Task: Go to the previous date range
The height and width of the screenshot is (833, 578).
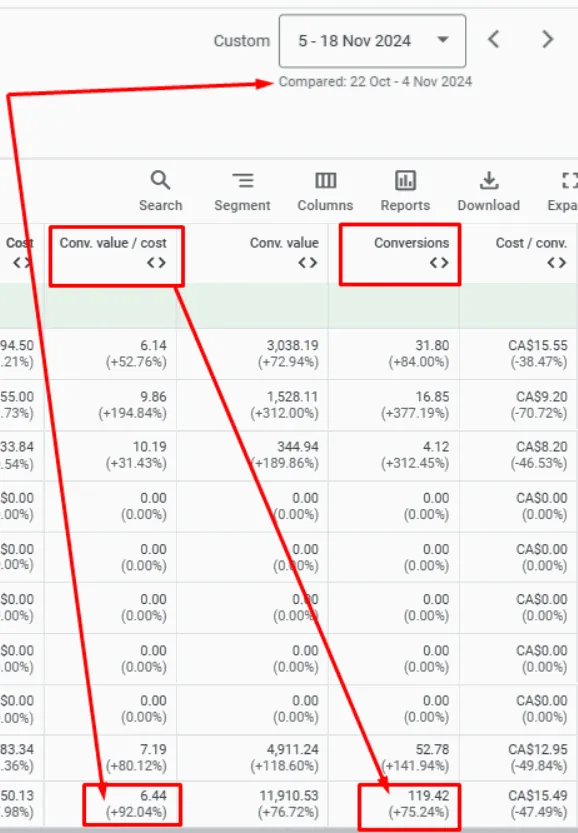Action: tap(494, 39)
